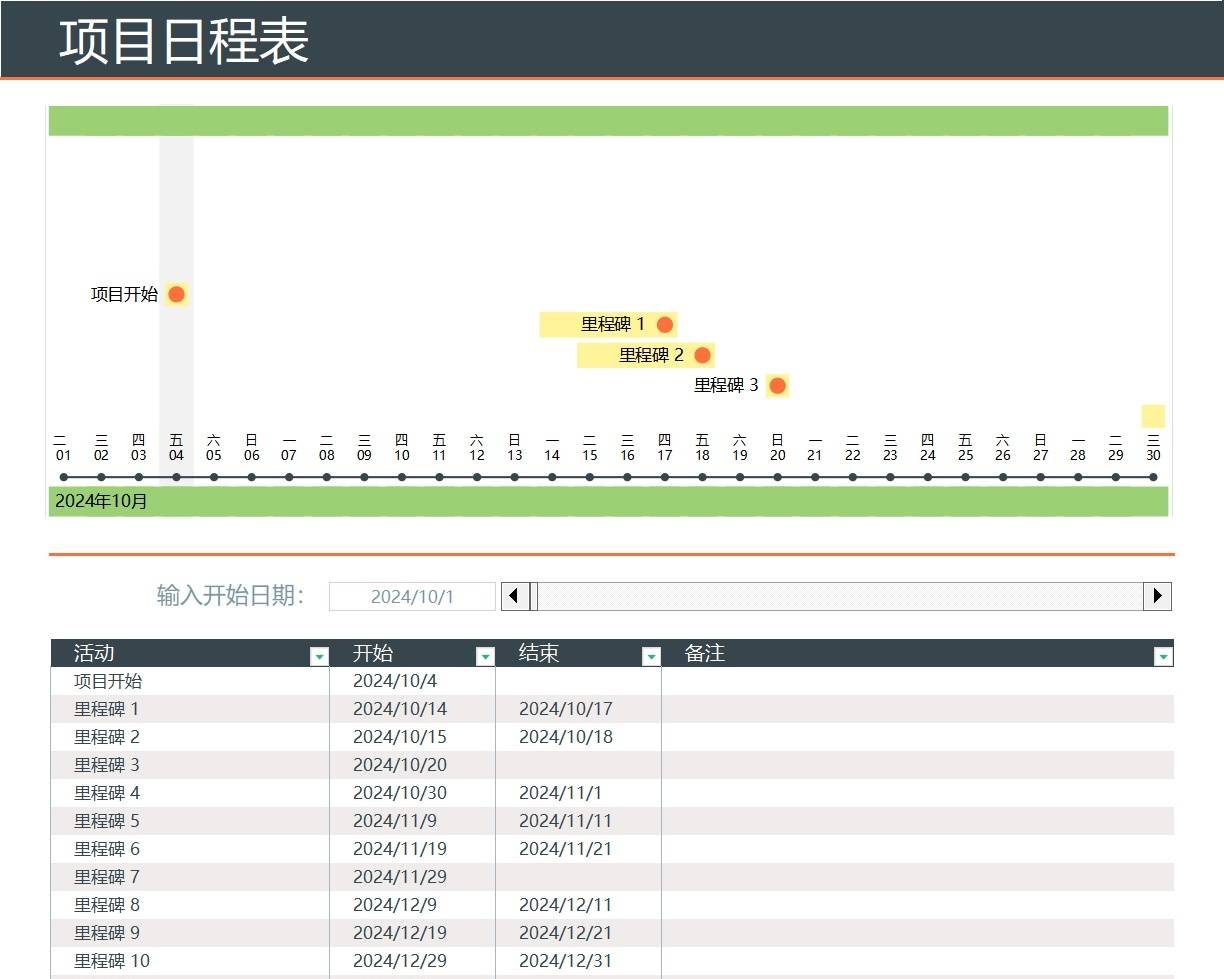Click the right scroll arrow of date slider
This screenshot has height=979, width=1224.
(x=1159, y=595)
